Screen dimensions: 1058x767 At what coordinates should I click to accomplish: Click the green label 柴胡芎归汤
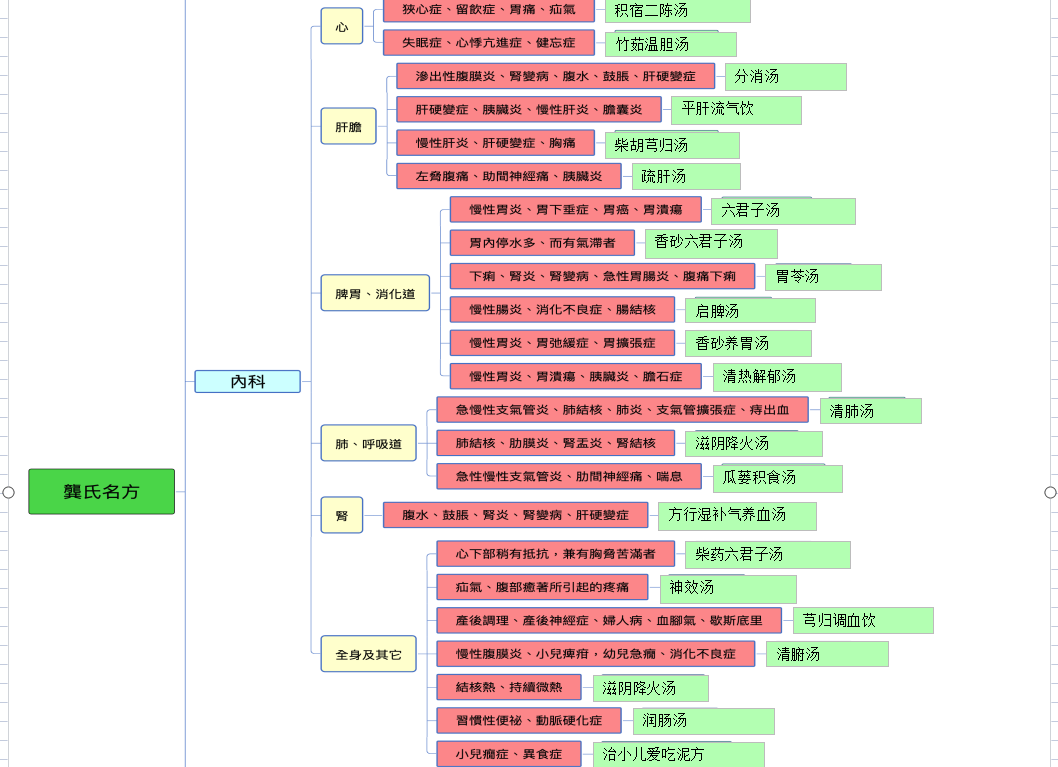(x=672, y=146)
